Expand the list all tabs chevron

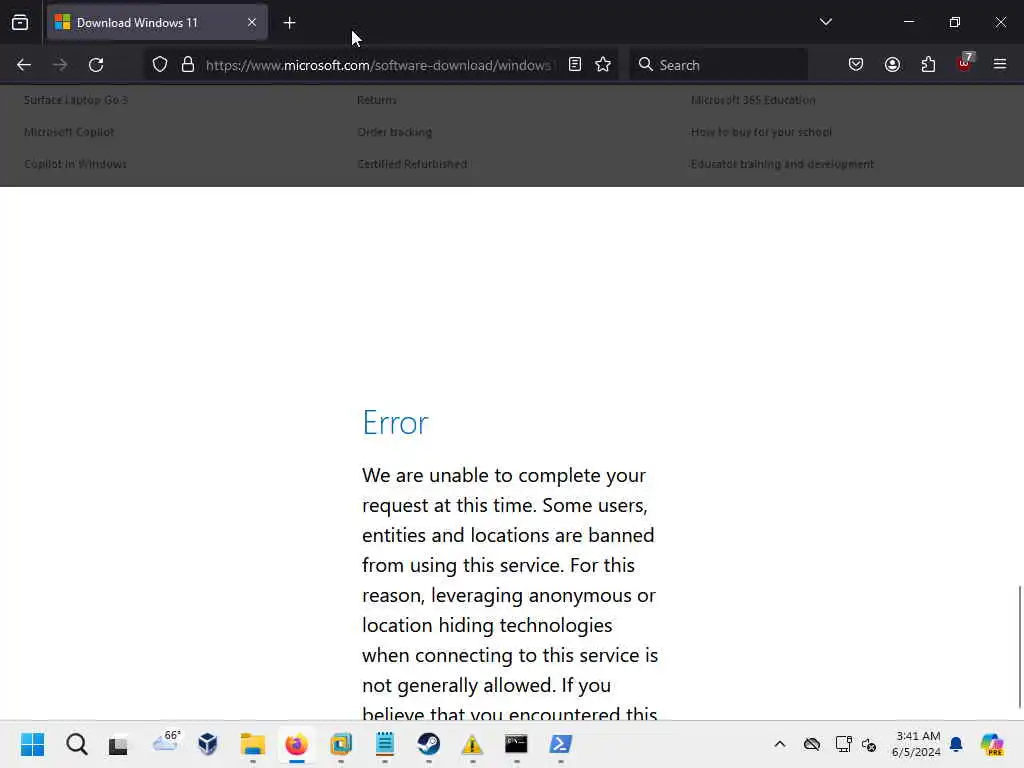tap(825, 22)
